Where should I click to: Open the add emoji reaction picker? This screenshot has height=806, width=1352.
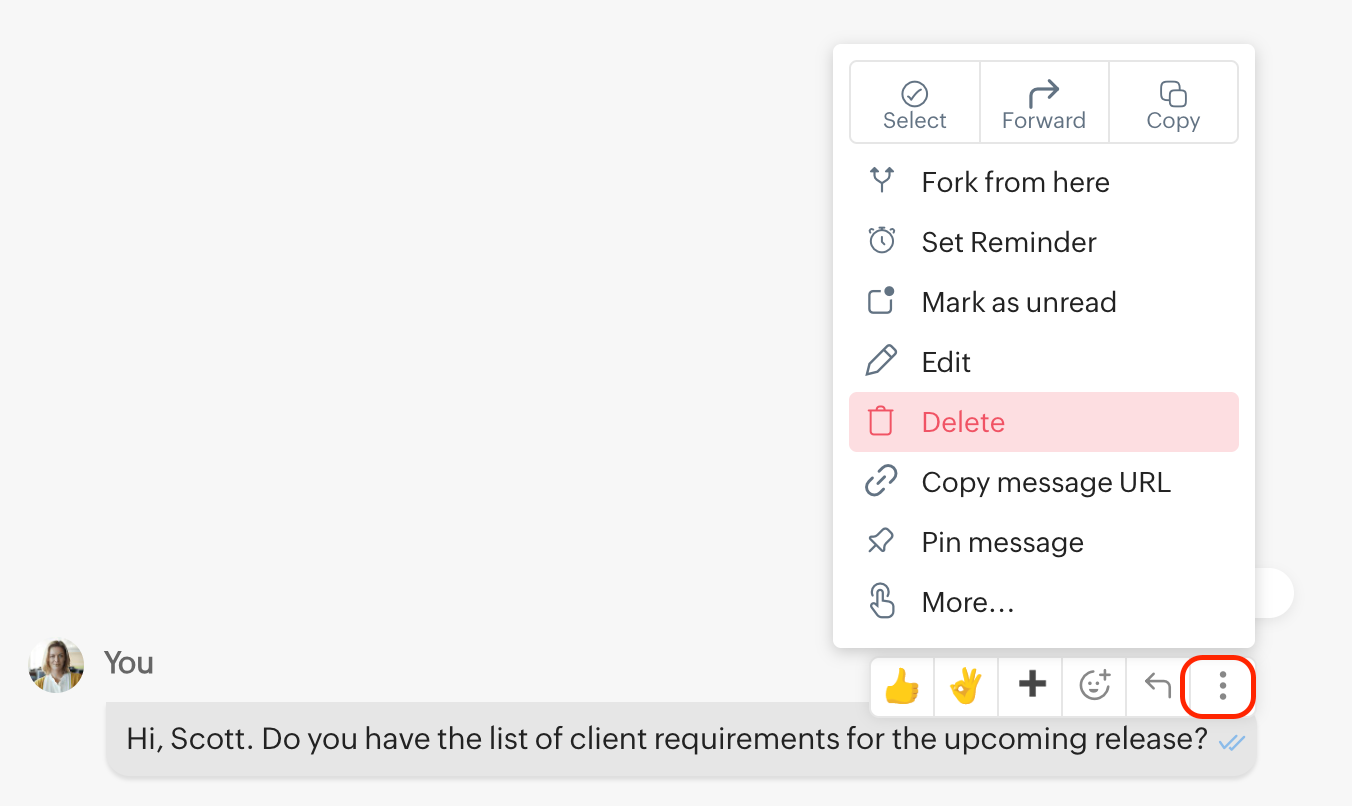click(x=1095, y=686)
